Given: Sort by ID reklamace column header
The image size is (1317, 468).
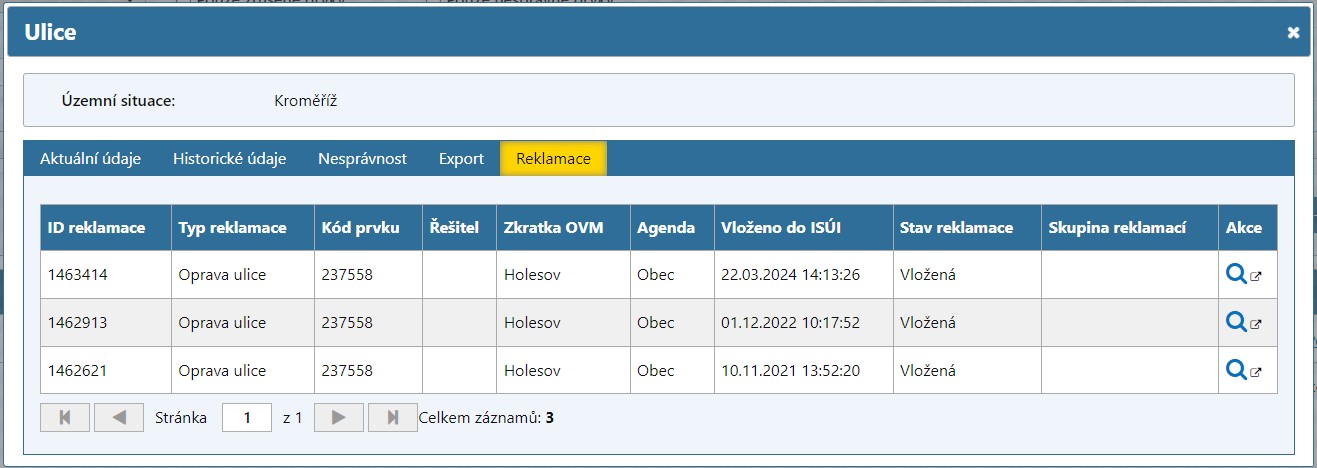Looking at the screenshot, I should [97, 228].
